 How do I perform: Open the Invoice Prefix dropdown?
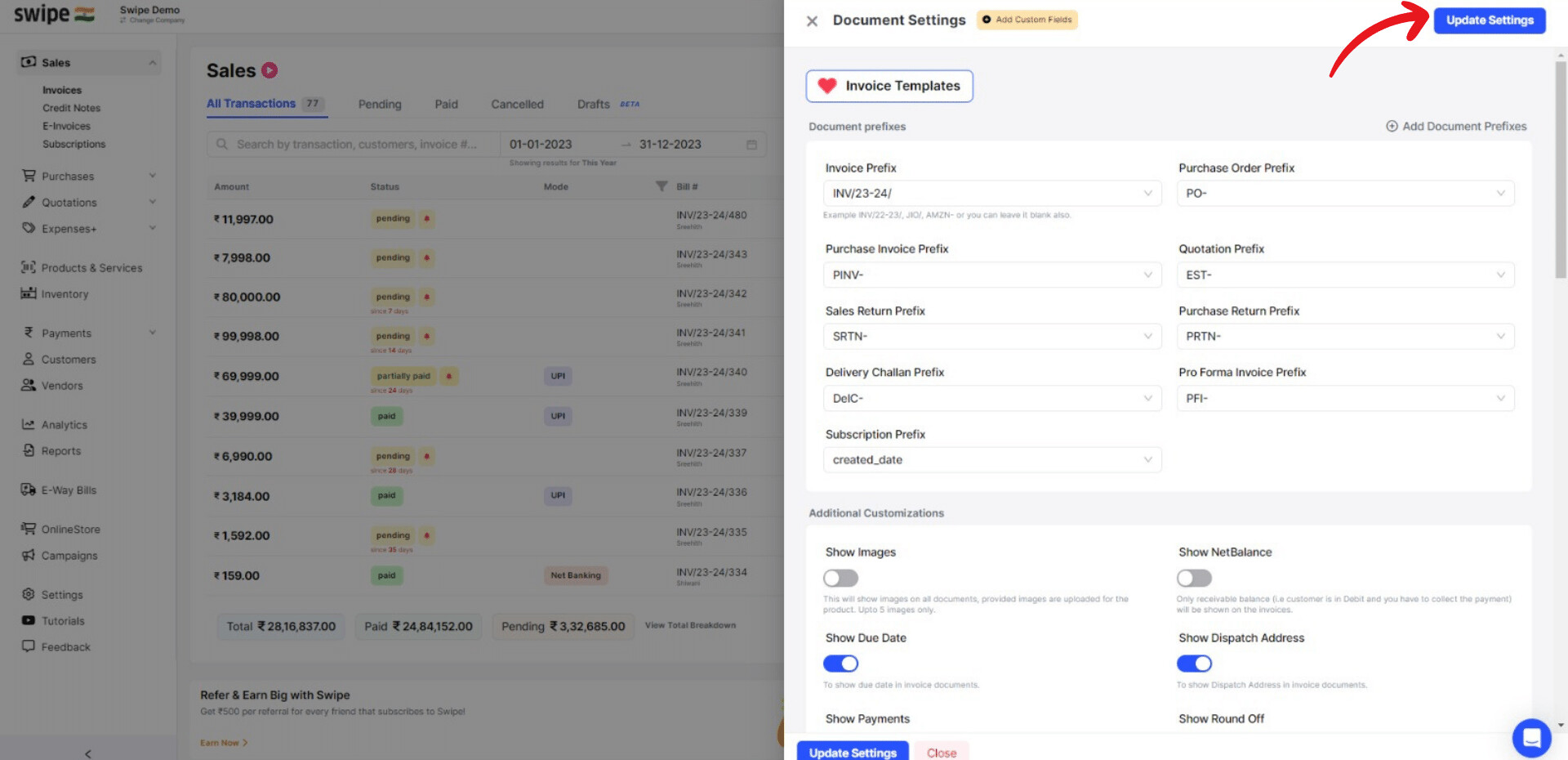pyautogui.click(x=992, y=194)
